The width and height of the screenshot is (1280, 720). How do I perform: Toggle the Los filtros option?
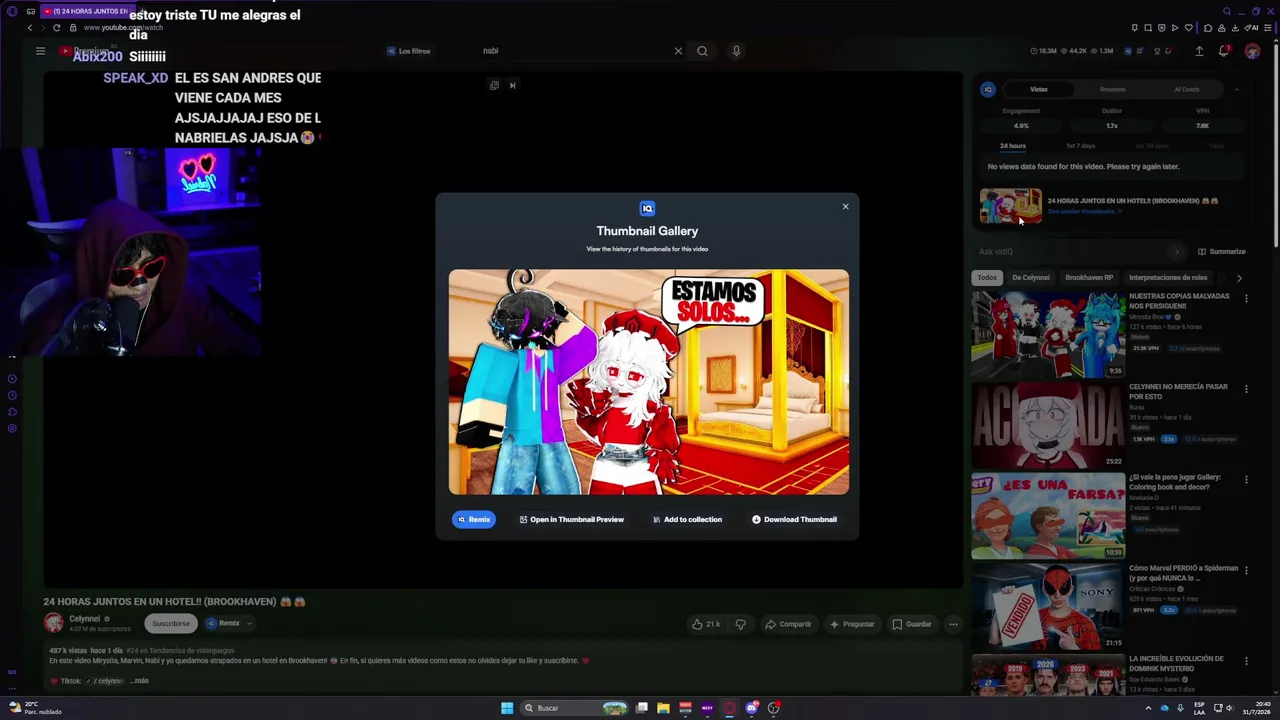pyautogui.click(x=408, y=51)
